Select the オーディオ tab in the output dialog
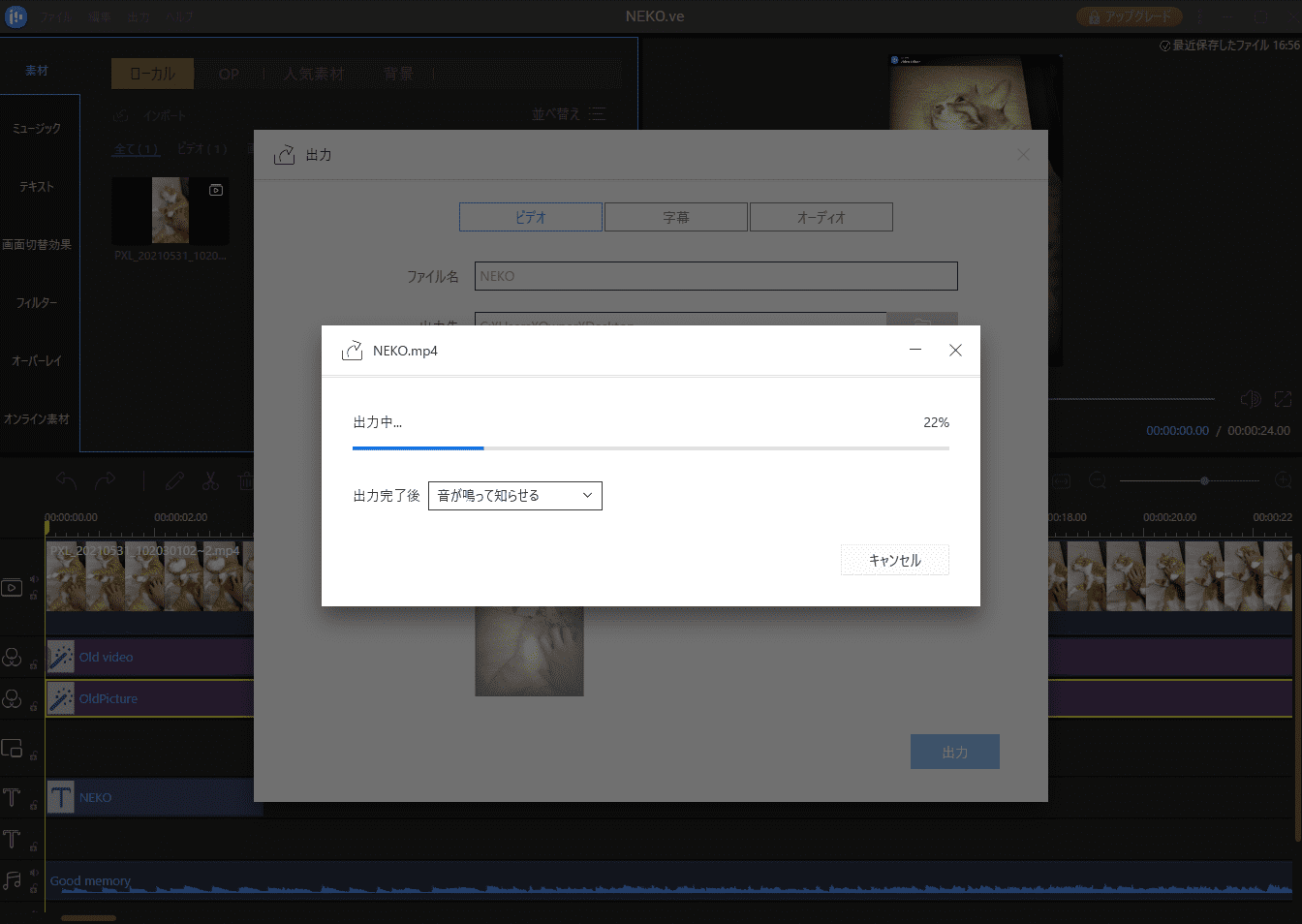 [821, 217]
